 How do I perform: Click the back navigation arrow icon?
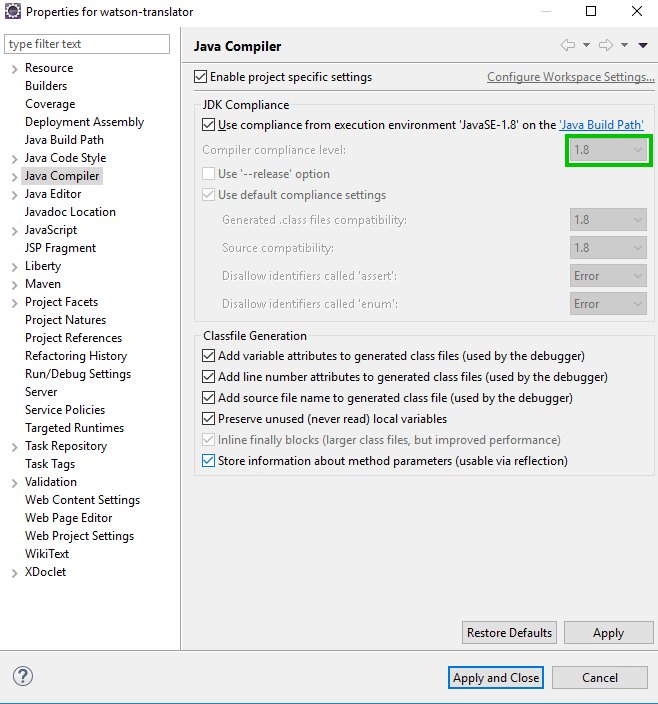[568, 45]
